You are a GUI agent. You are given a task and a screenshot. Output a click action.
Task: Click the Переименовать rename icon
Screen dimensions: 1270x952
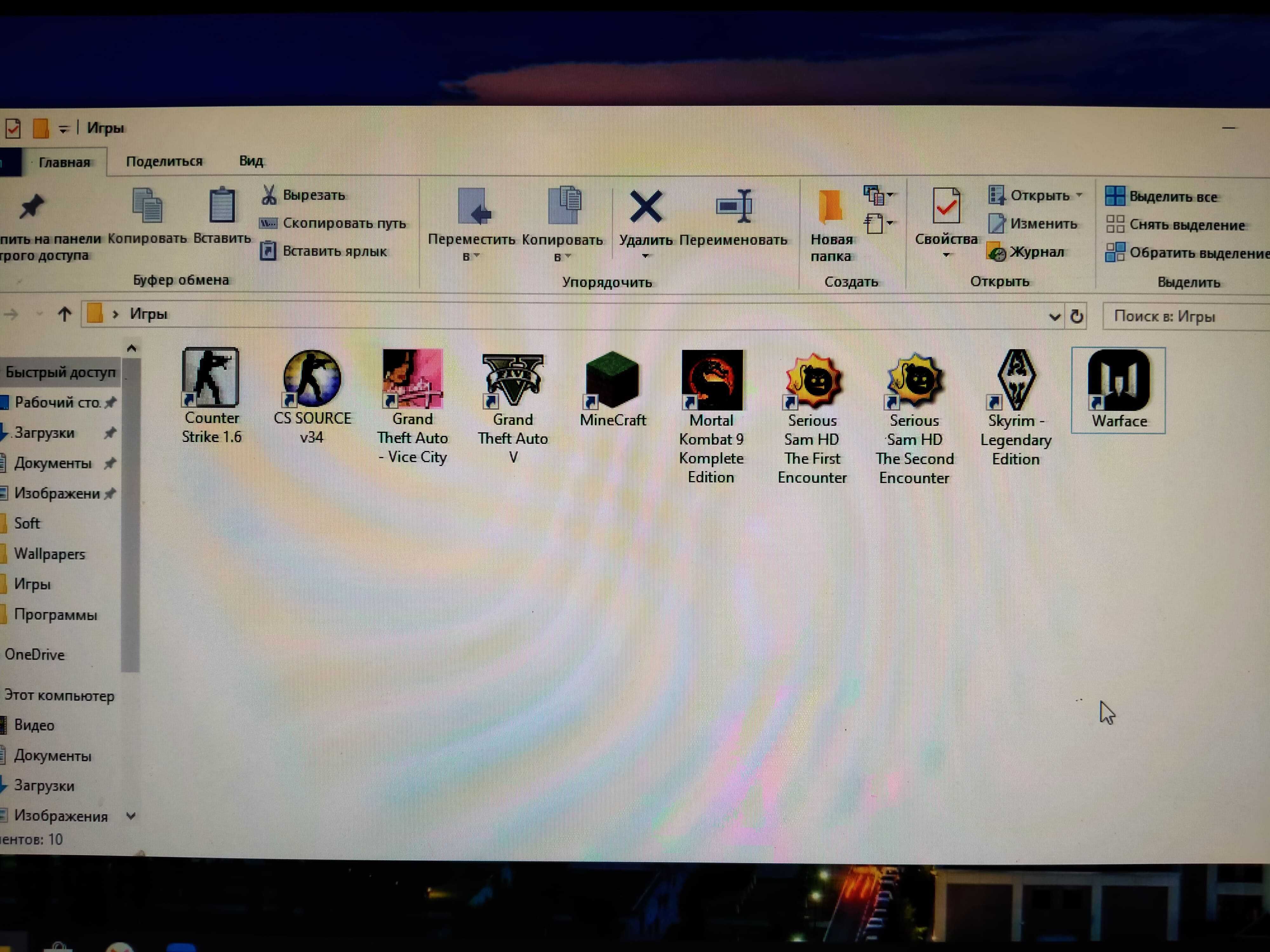pos(734,206)
